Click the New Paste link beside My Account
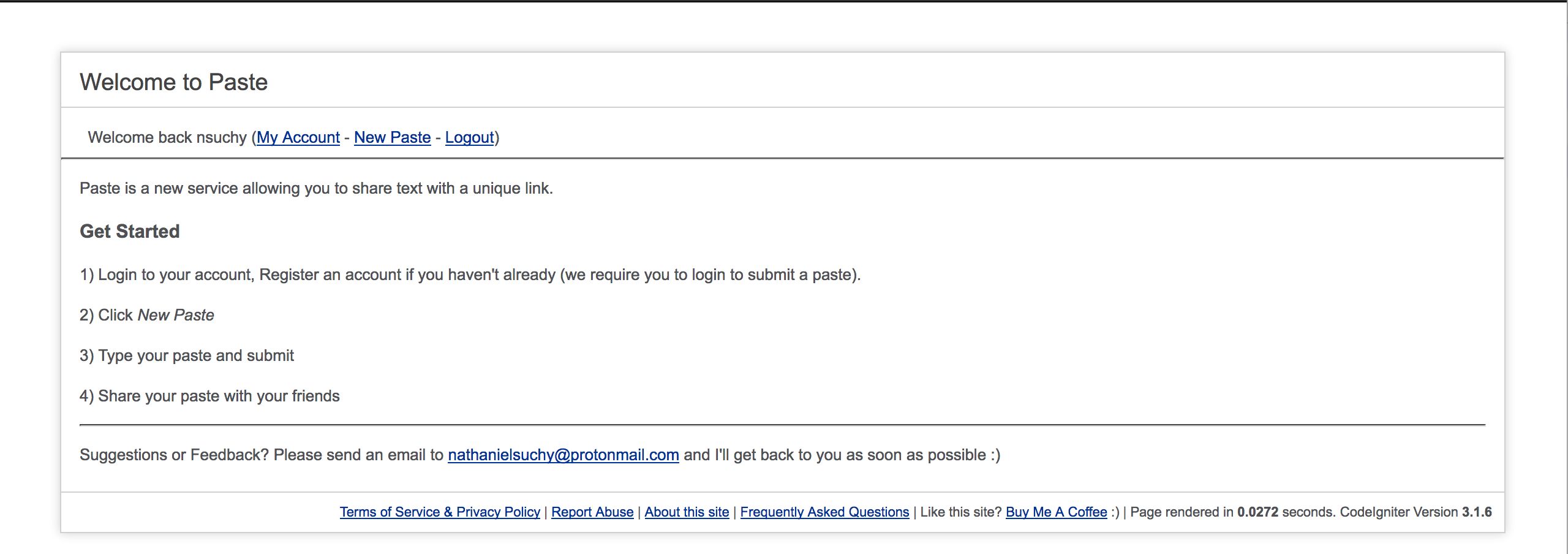The width and height of the screenshot is (1568, 554). click(392, 137)
